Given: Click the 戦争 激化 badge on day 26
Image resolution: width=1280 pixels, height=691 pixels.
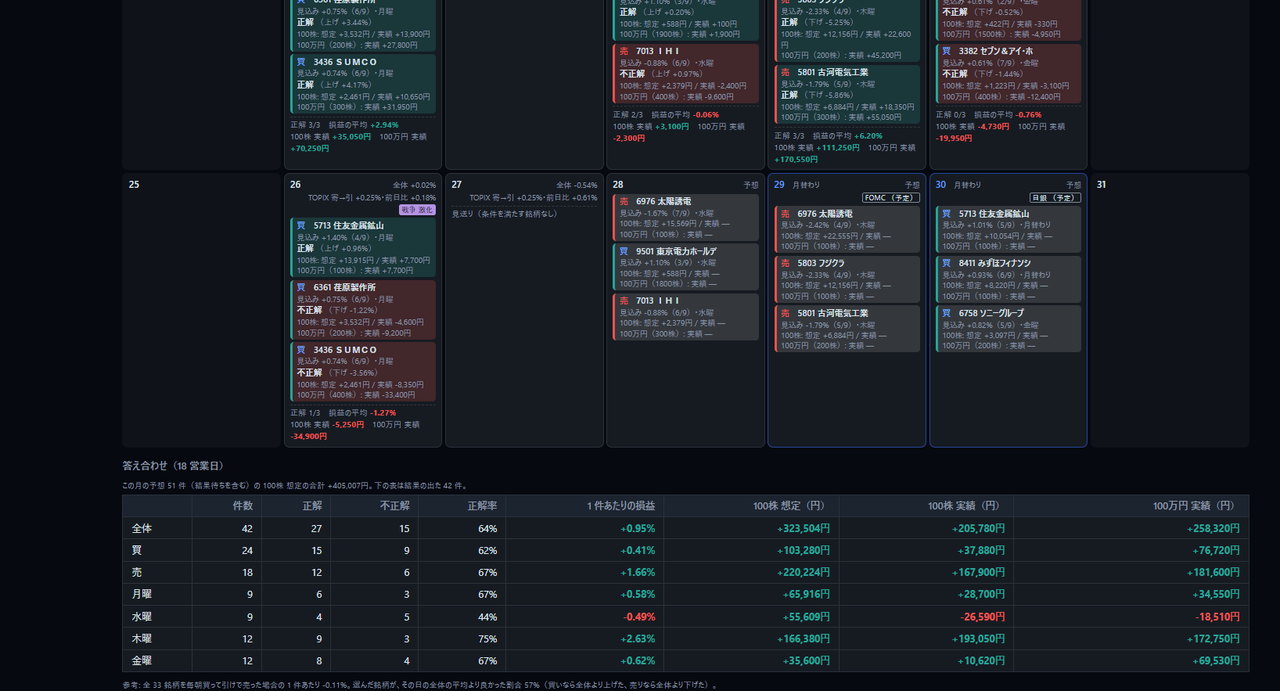Looking at the screenshot, I should tap(417, 210).
